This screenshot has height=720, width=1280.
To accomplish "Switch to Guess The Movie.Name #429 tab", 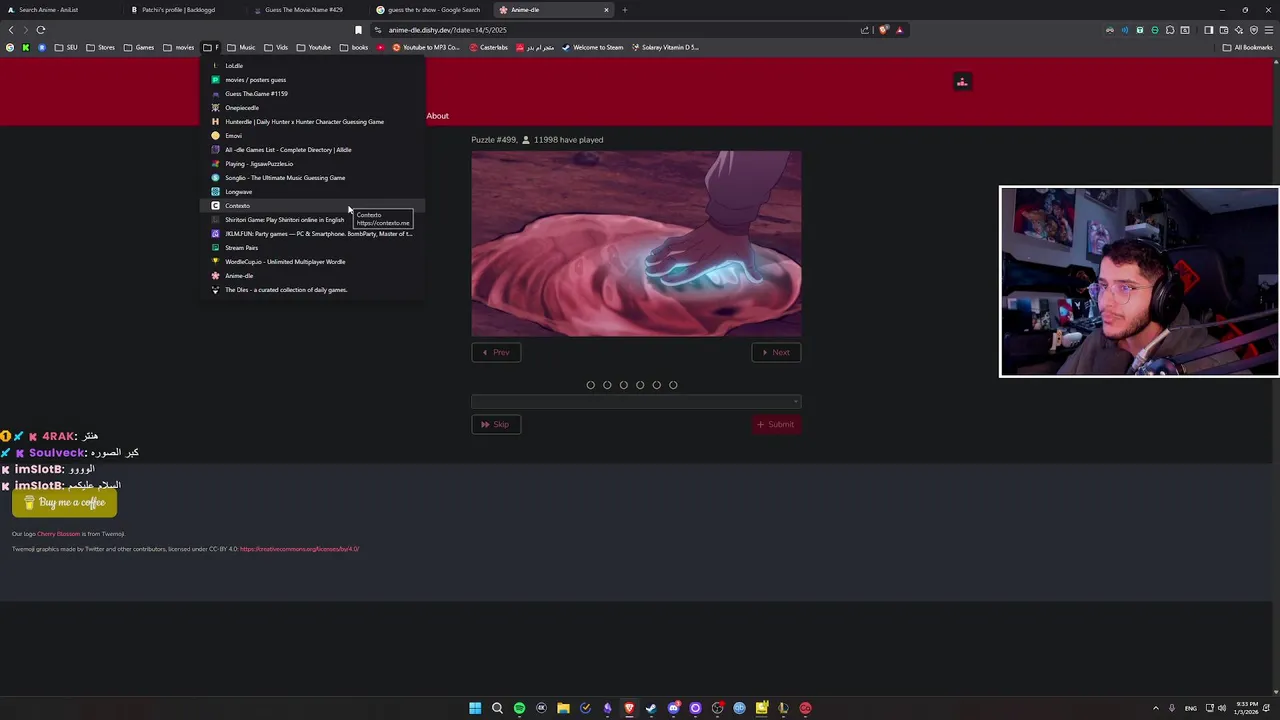I will (x=305, y=10).
